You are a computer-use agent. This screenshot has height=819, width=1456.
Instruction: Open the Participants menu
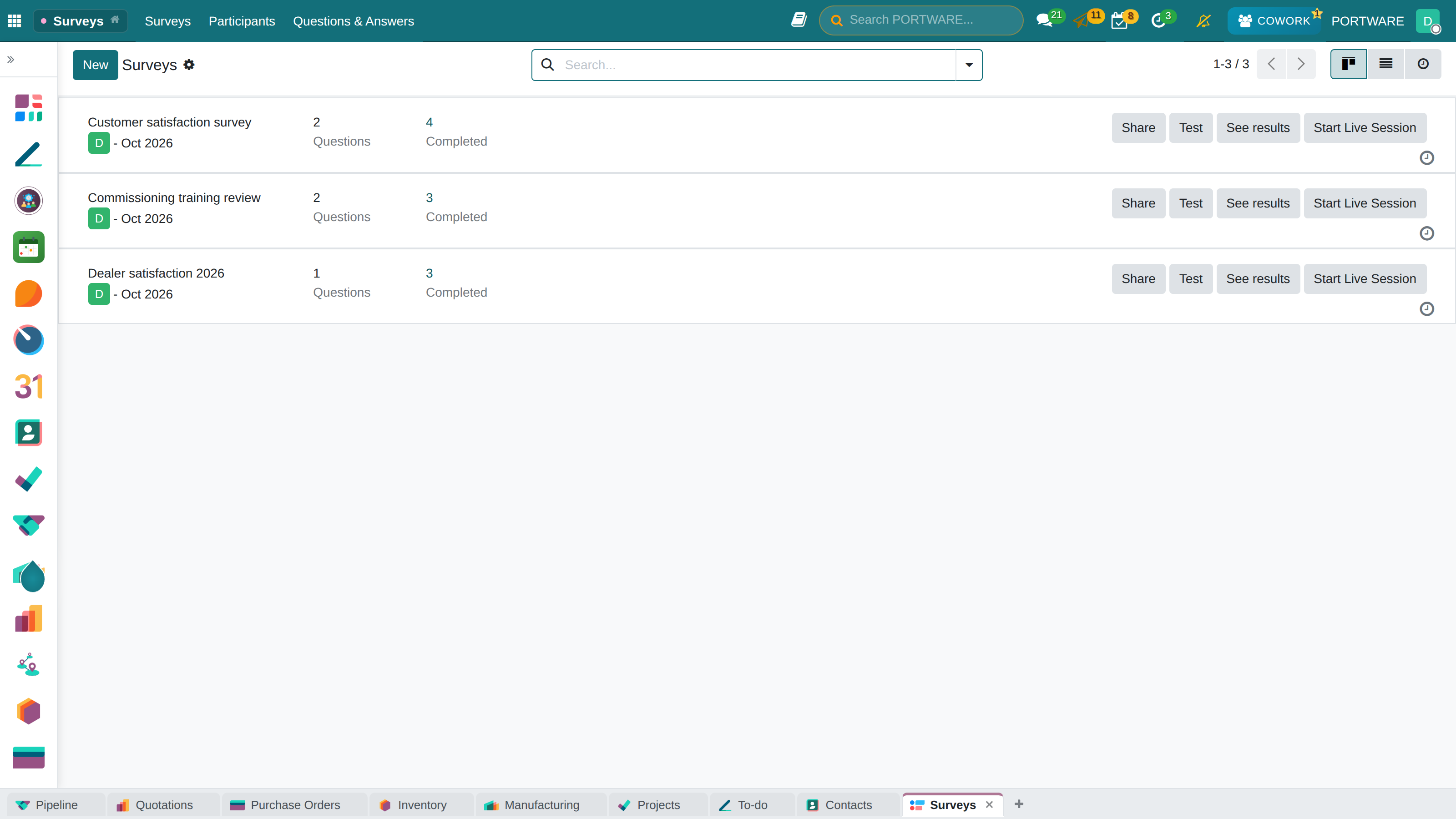242,21
